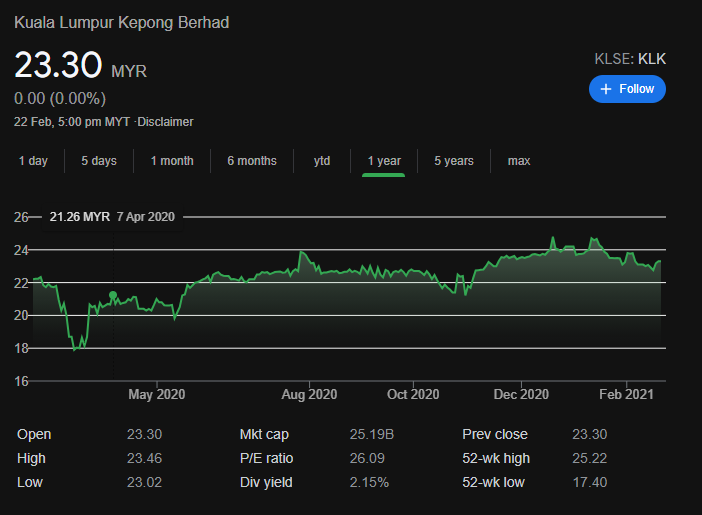Click the KLSE: KLK ticker label
This screenshot has height=515, width=702.
(630, 59)
